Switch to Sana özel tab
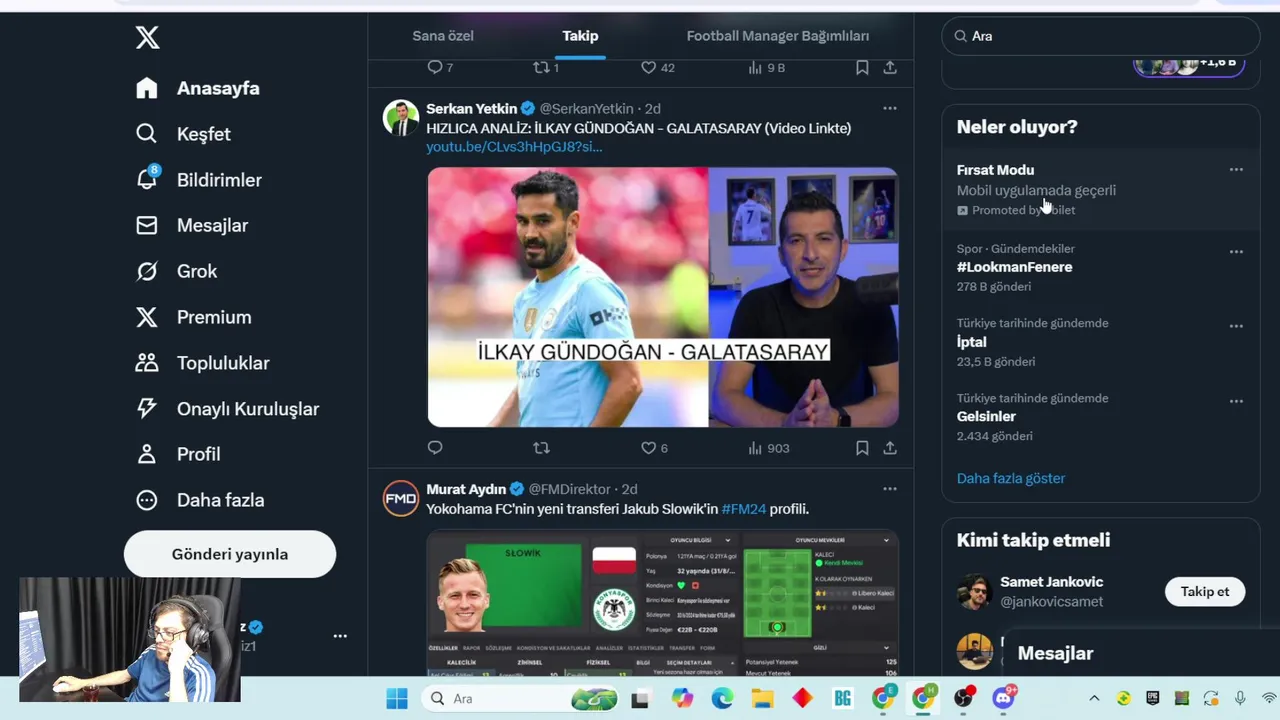Screen dimensions: 1280x720 443,36
